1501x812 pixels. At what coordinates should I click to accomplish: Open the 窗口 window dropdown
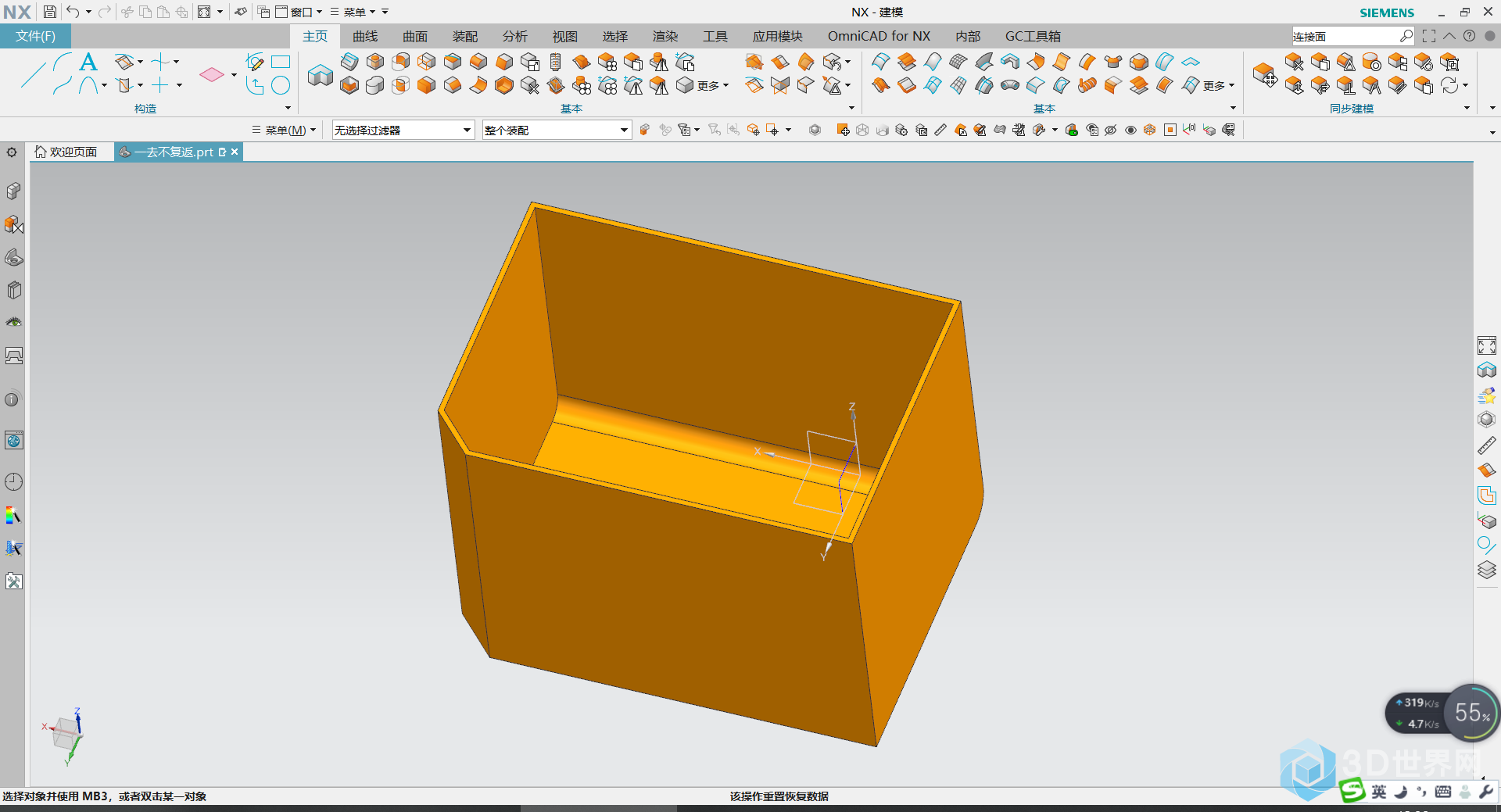point(299,12)
